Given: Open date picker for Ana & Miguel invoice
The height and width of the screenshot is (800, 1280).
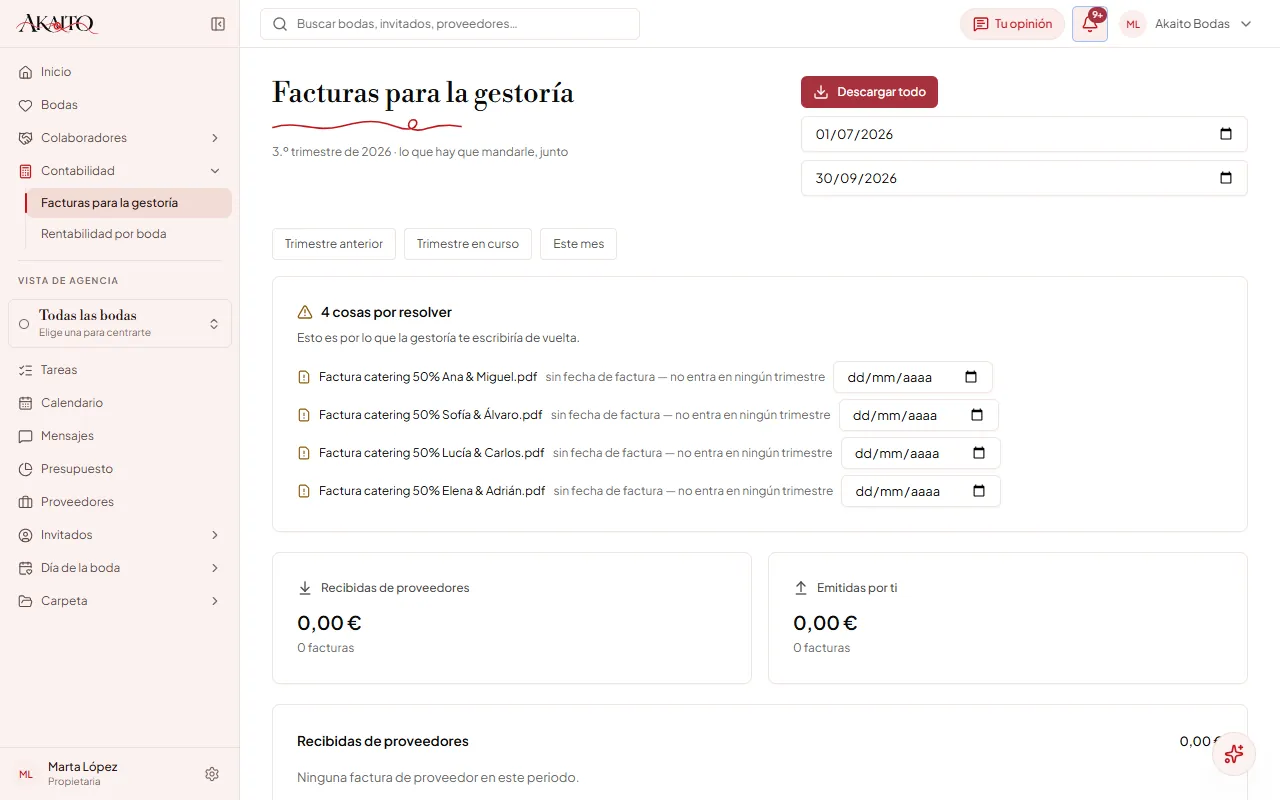Looking at the screenshot, I should point(971,377).
